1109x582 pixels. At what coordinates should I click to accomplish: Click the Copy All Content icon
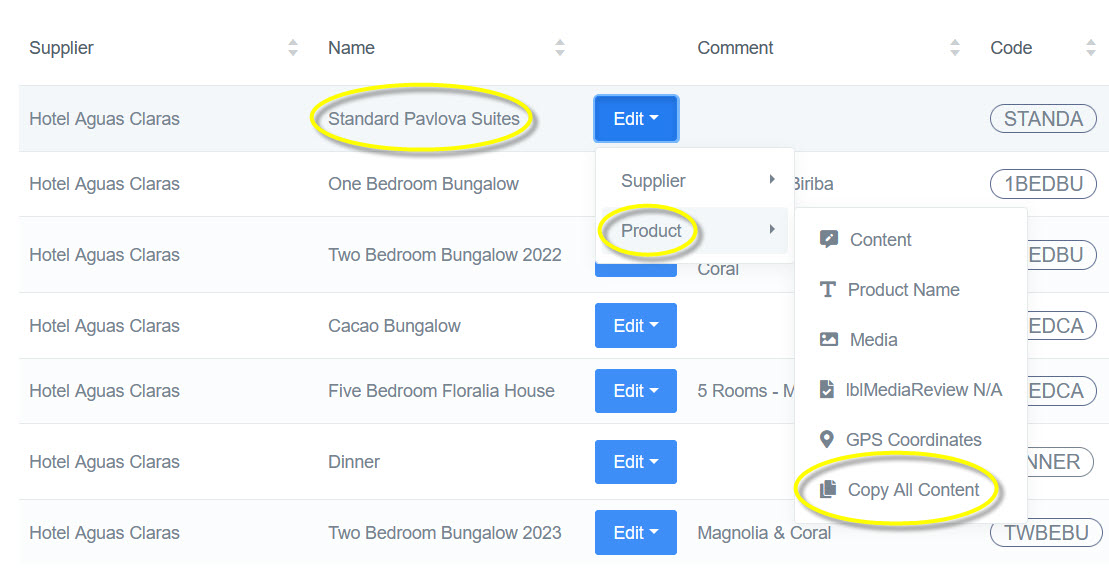pyautogui.click(x=827, y=490)
